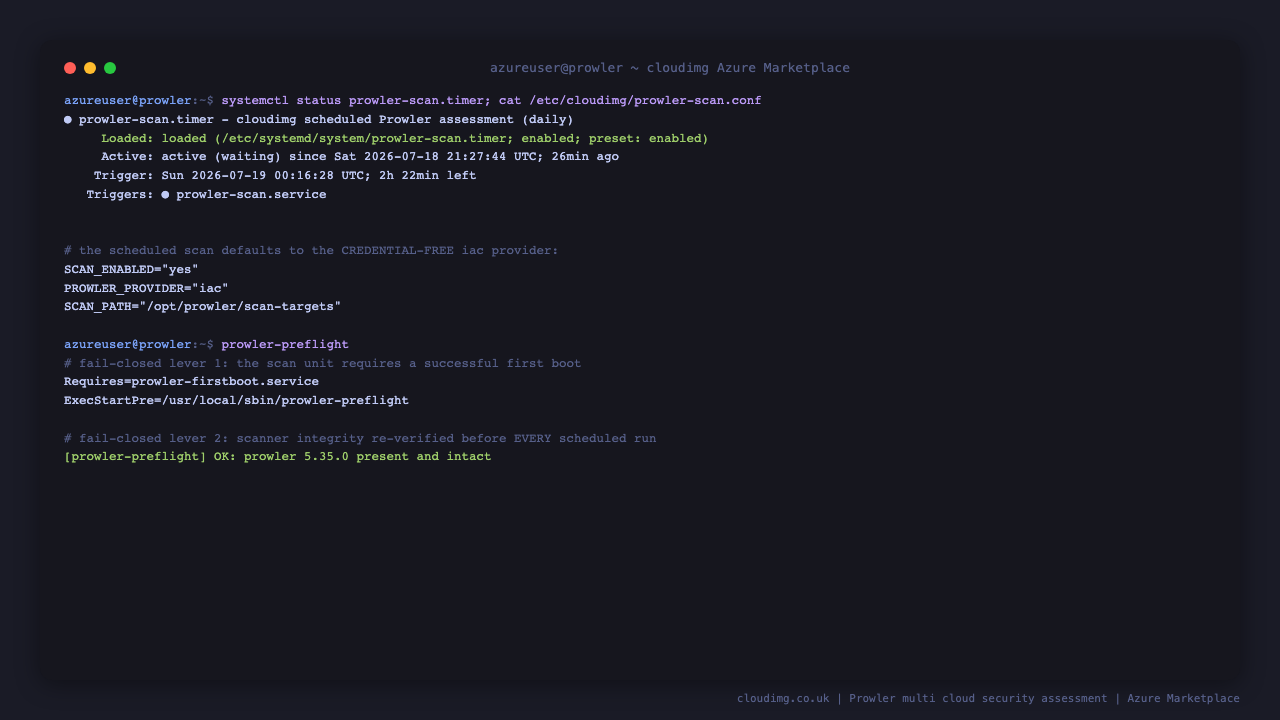The image size is (1280, 720).
Task: Click the prowler-preflight command at second prompt
Action: point(285,345)
